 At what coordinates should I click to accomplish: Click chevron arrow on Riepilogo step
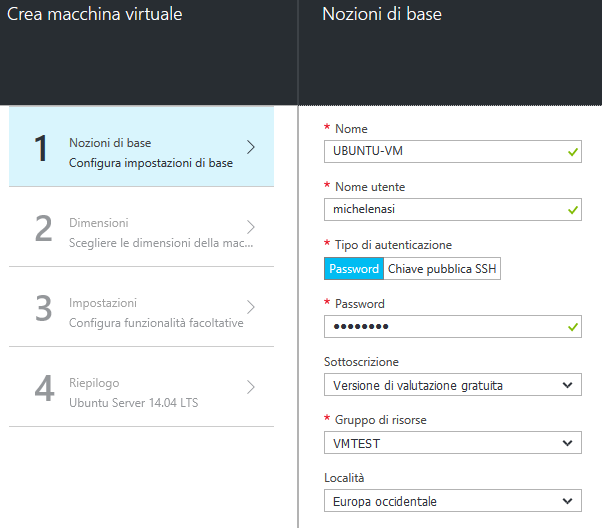pos(251,387)
